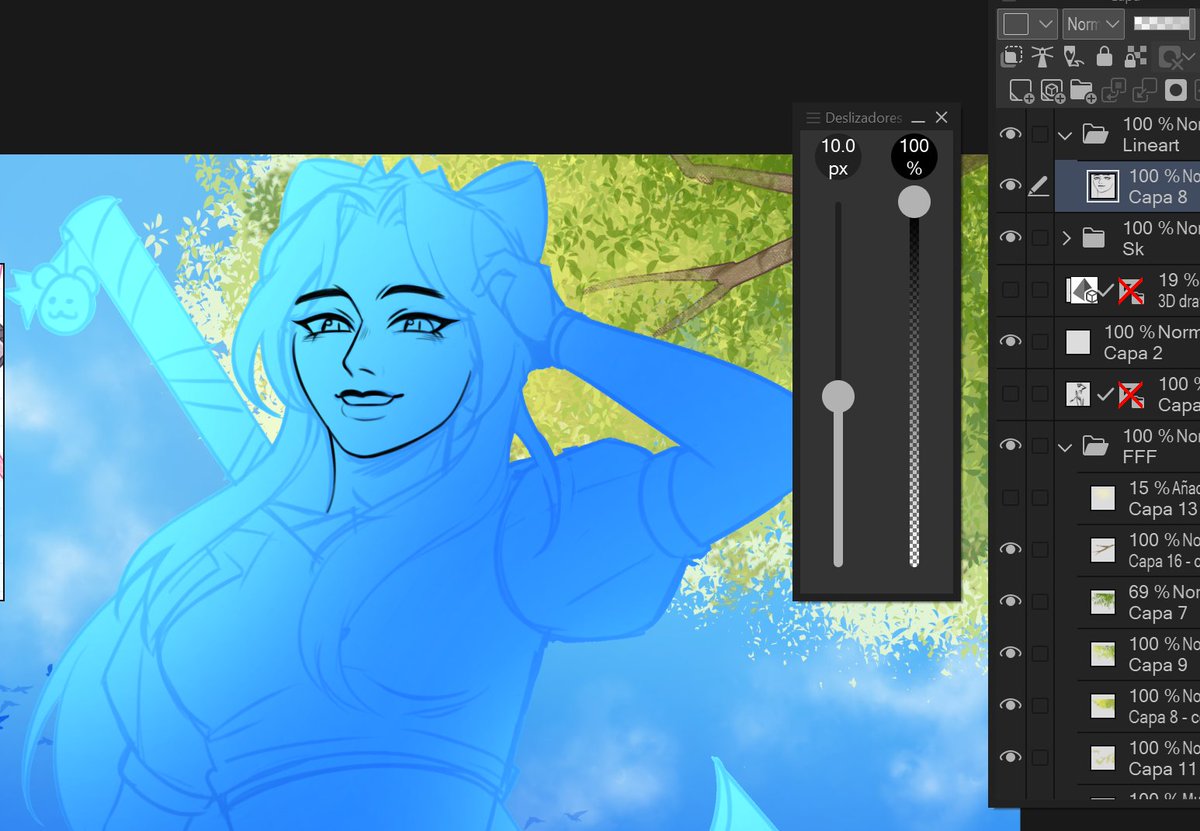This screenshot has height=831, width=1200.
Task: Click the 3D draft layer cube icon
Action: coord(1082,290)
